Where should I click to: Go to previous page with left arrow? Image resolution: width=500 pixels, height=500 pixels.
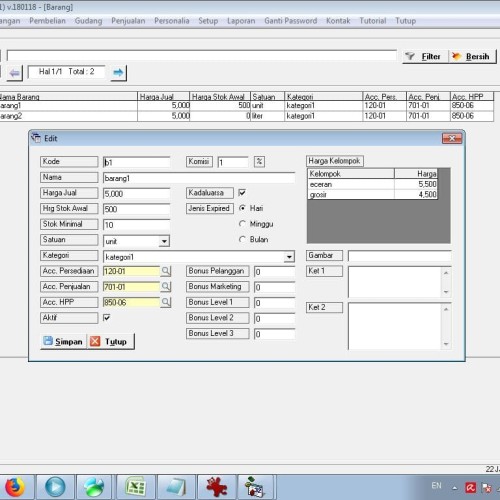tap(14, 73)
